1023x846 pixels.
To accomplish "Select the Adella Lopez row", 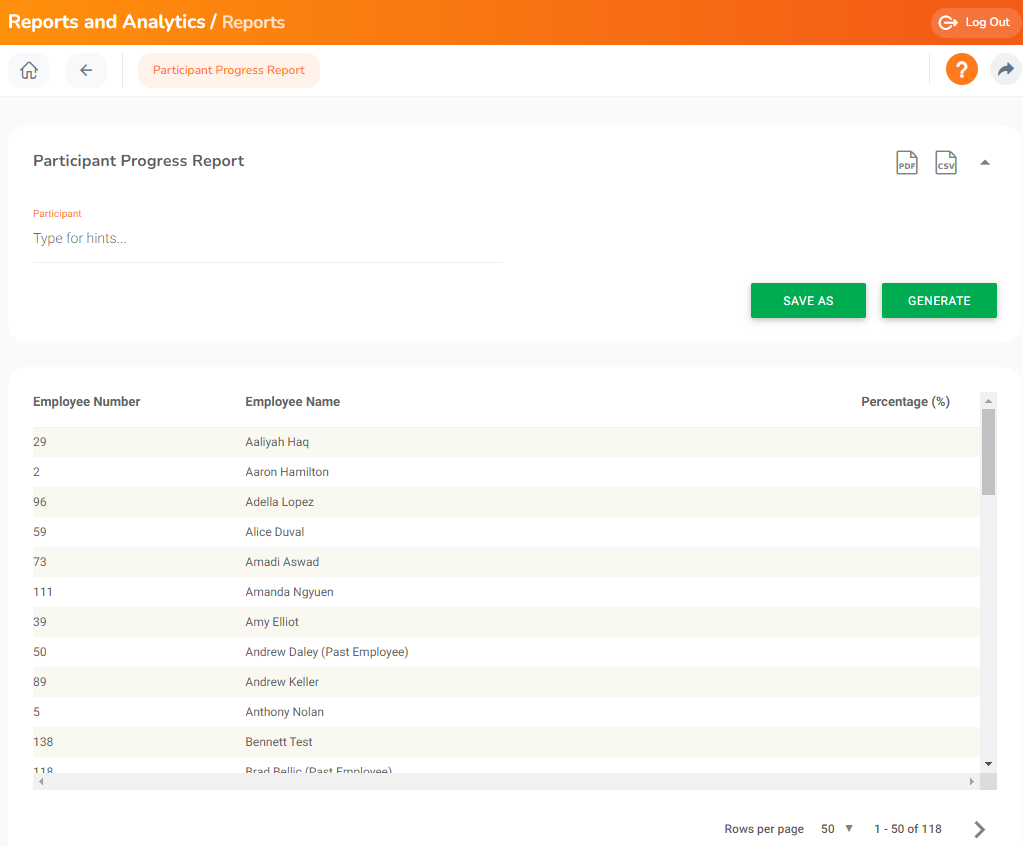I will (x=506, y=502).
